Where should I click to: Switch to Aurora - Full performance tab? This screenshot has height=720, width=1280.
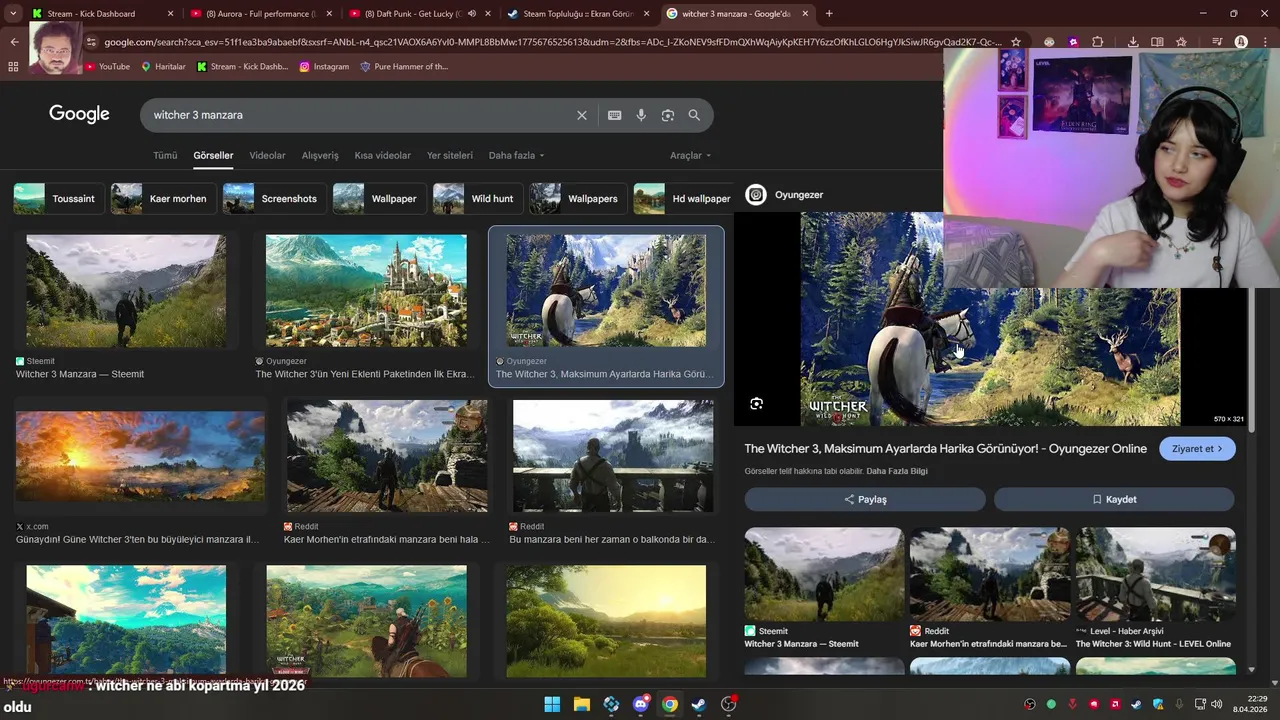(260, 14)
